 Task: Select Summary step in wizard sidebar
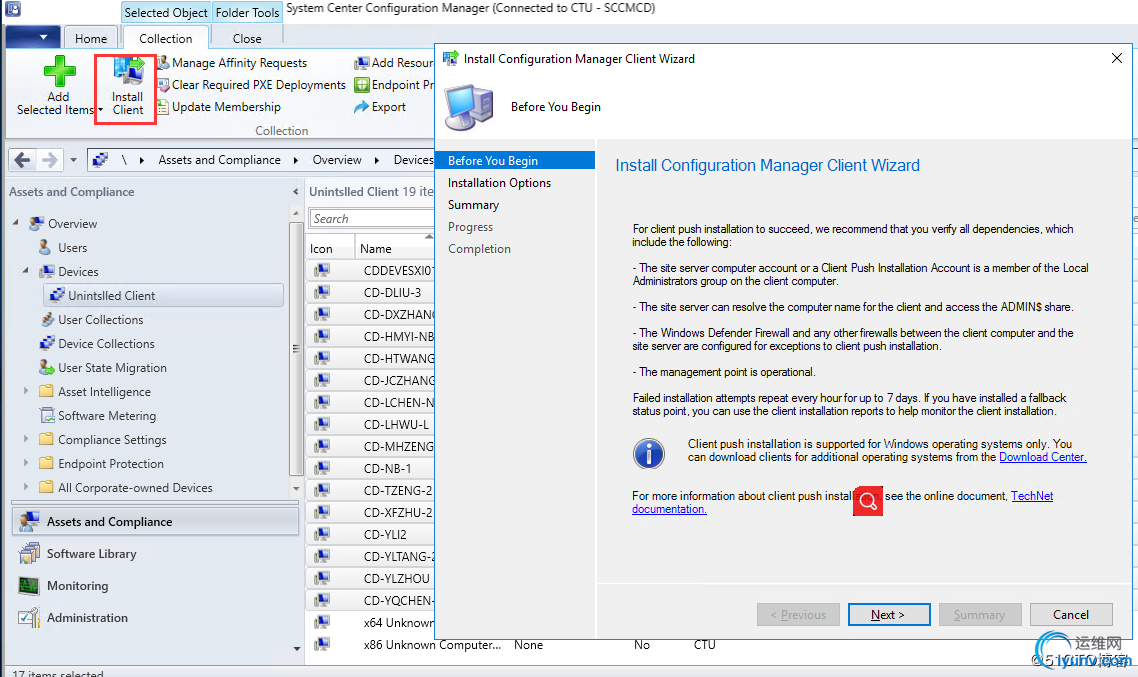coord(473,205)
